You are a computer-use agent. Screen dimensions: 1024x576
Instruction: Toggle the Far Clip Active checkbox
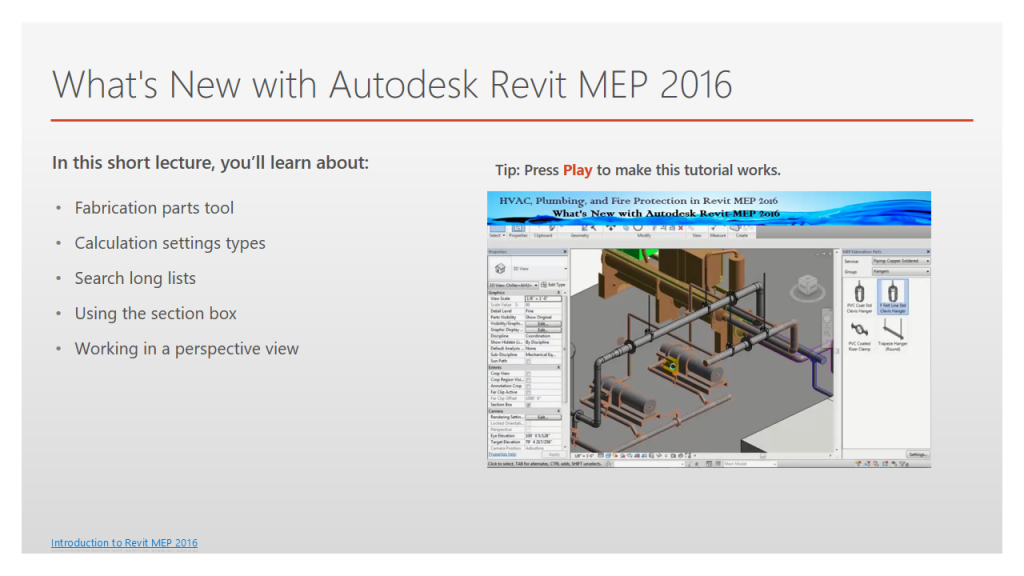[x=528, y=392]
